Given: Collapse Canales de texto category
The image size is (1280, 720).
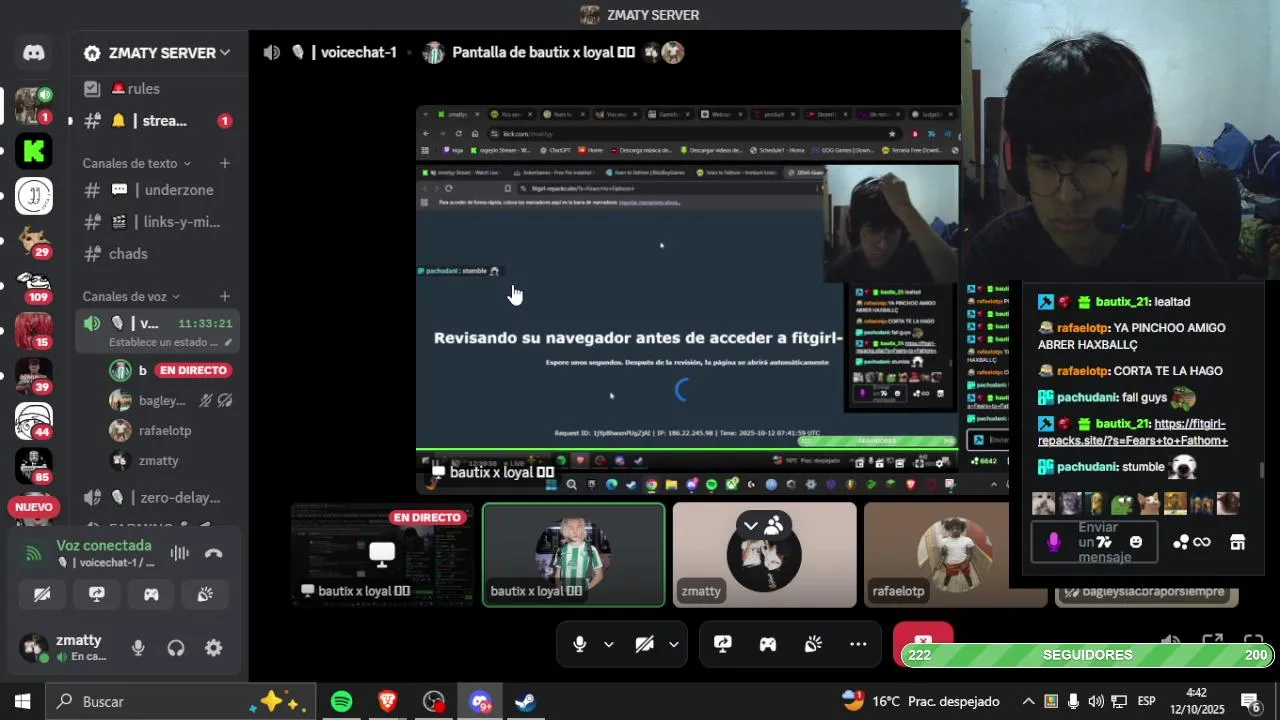Looking at the screenshot, I should coord(137,163).
